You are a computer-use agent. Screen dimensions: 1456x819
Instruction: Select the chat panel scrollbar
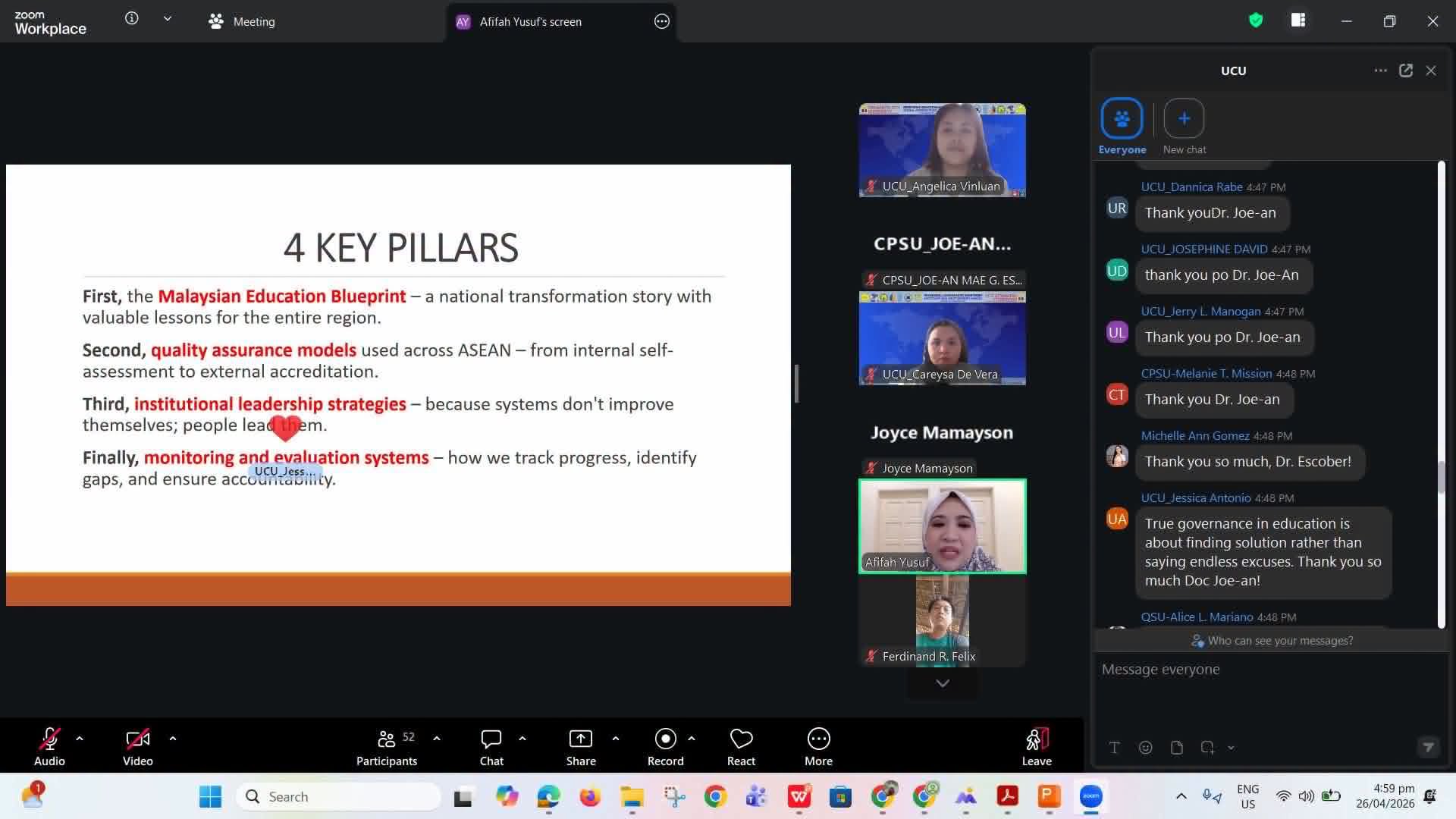click(1441, 478)
